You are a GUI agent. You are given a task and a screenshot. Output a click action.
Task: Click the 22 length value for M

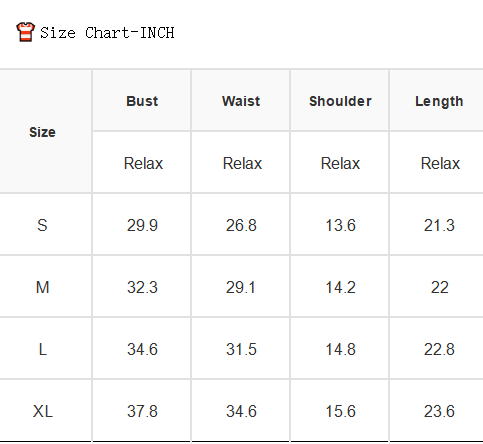[x=440, y=287]
